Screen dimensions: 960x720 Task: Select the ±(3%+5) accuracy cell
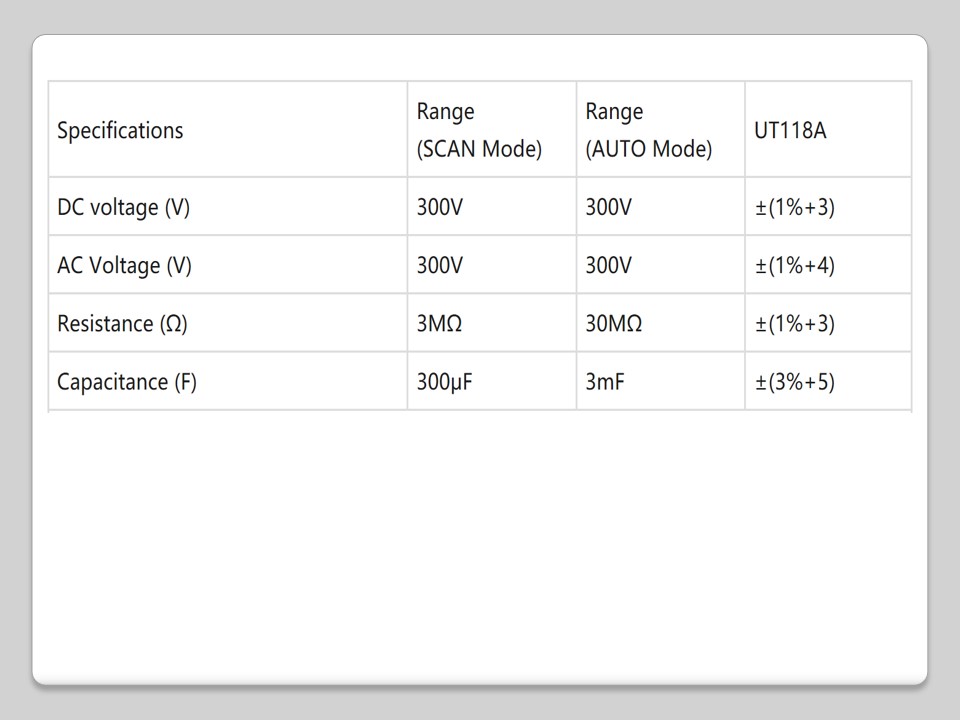pos(794,381)
